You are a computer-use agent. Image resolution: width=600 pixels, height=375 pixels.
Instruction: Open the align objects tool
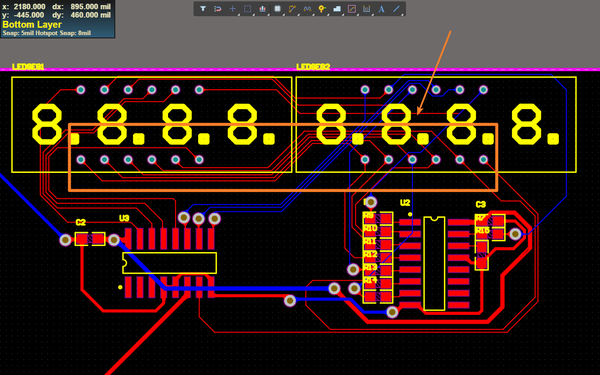coord(262,9)
